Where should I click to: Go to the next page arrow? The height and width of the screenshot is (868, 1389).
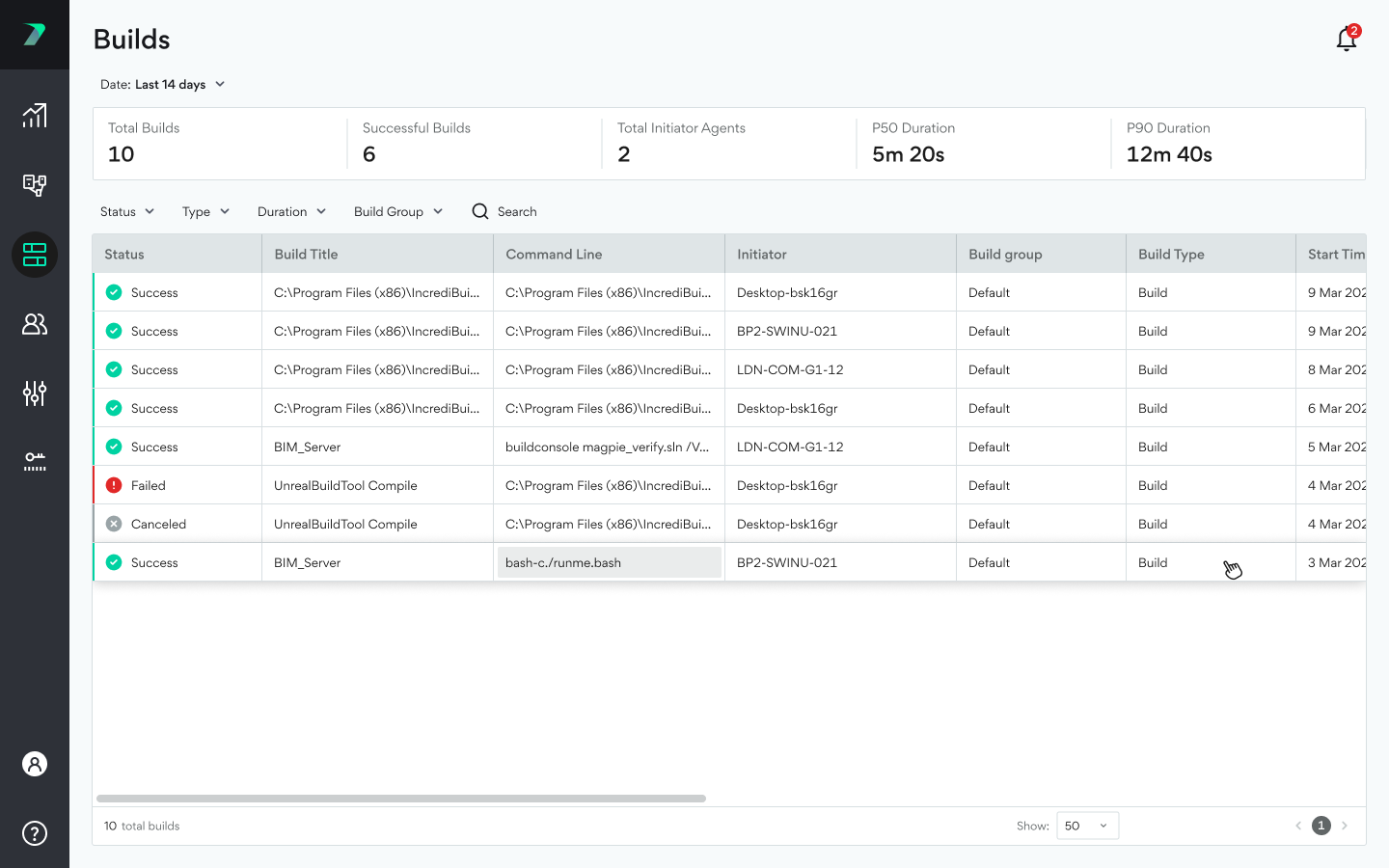(x=1345, y=826)
